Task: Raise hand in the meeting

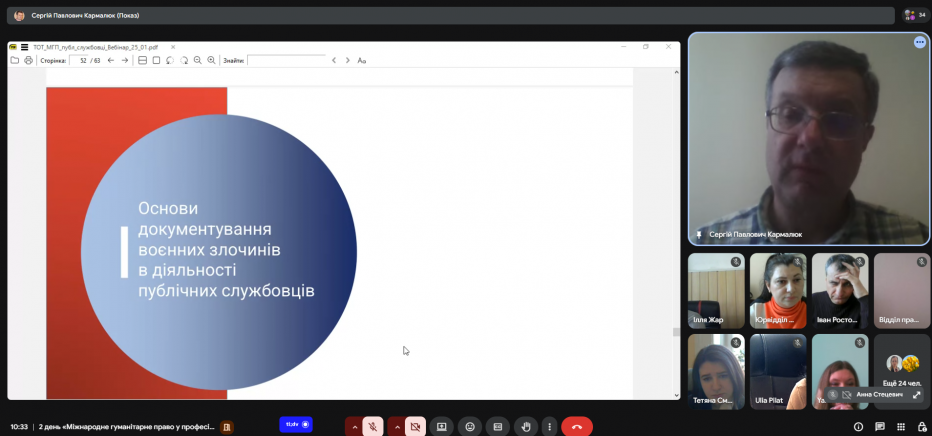Action: coord(525,426)
